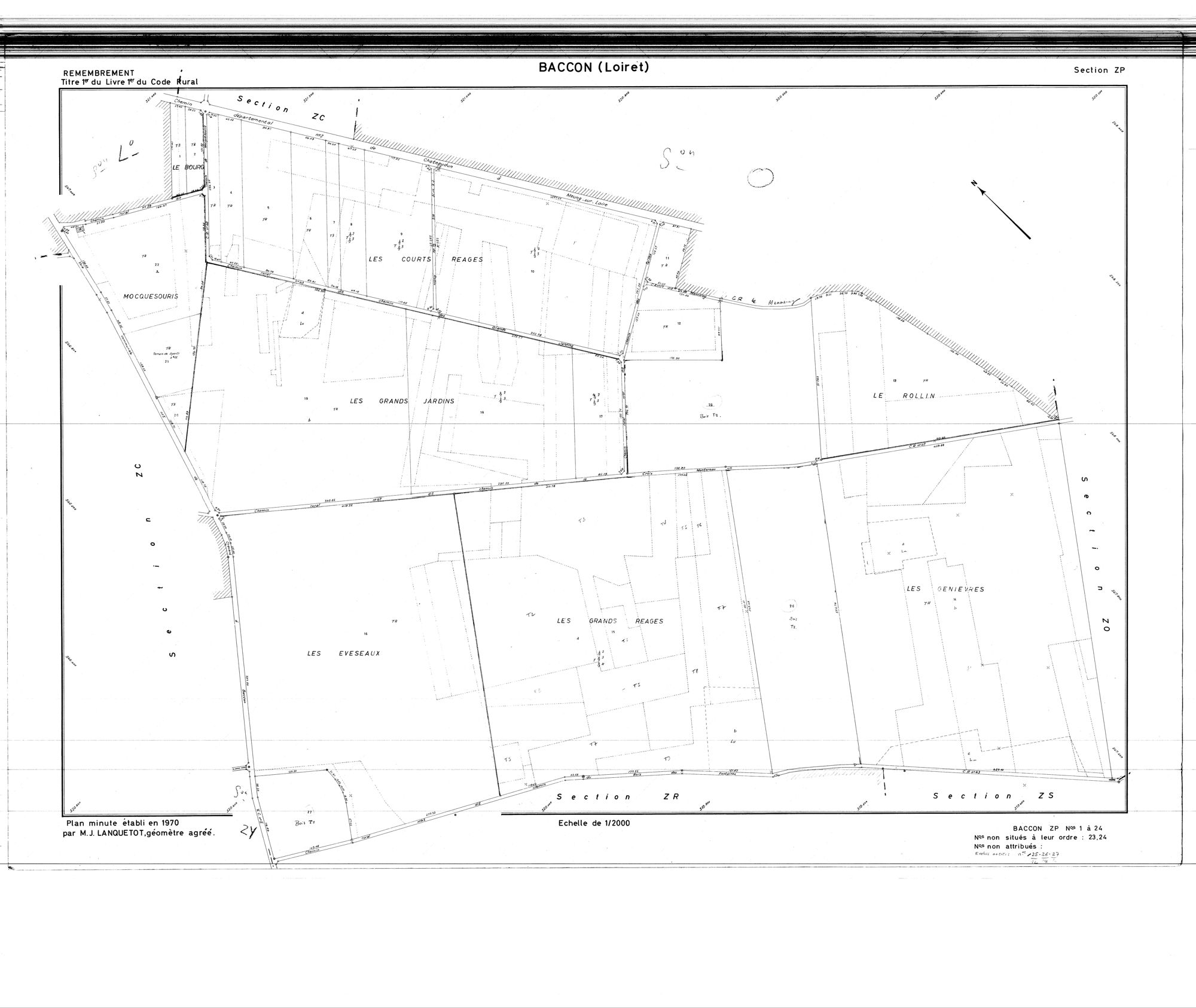Click the LE ROLLIN place name

pyautogui.click(x=904, y=395)
